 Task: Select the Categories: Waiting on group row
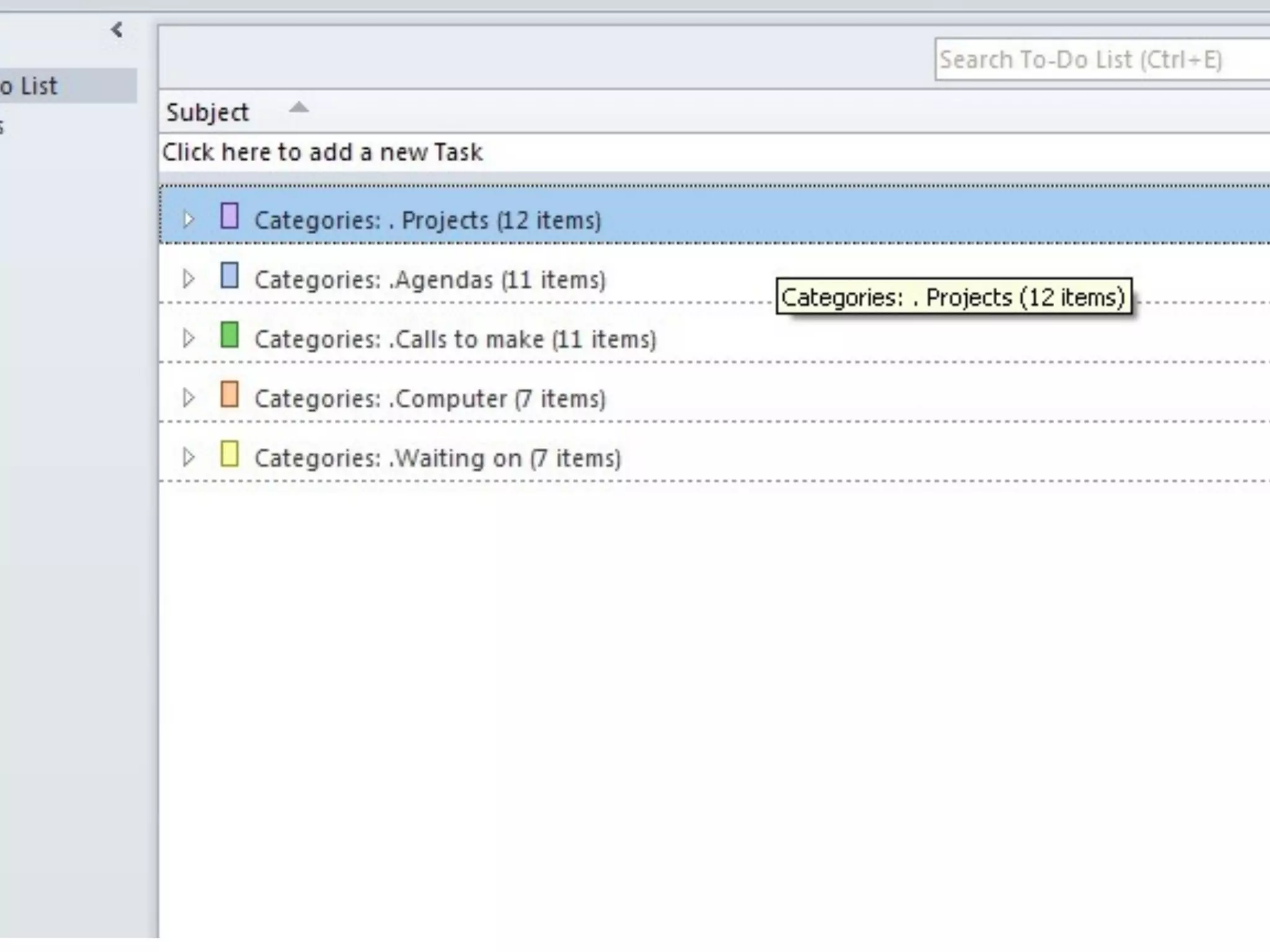tap(437, 459)
